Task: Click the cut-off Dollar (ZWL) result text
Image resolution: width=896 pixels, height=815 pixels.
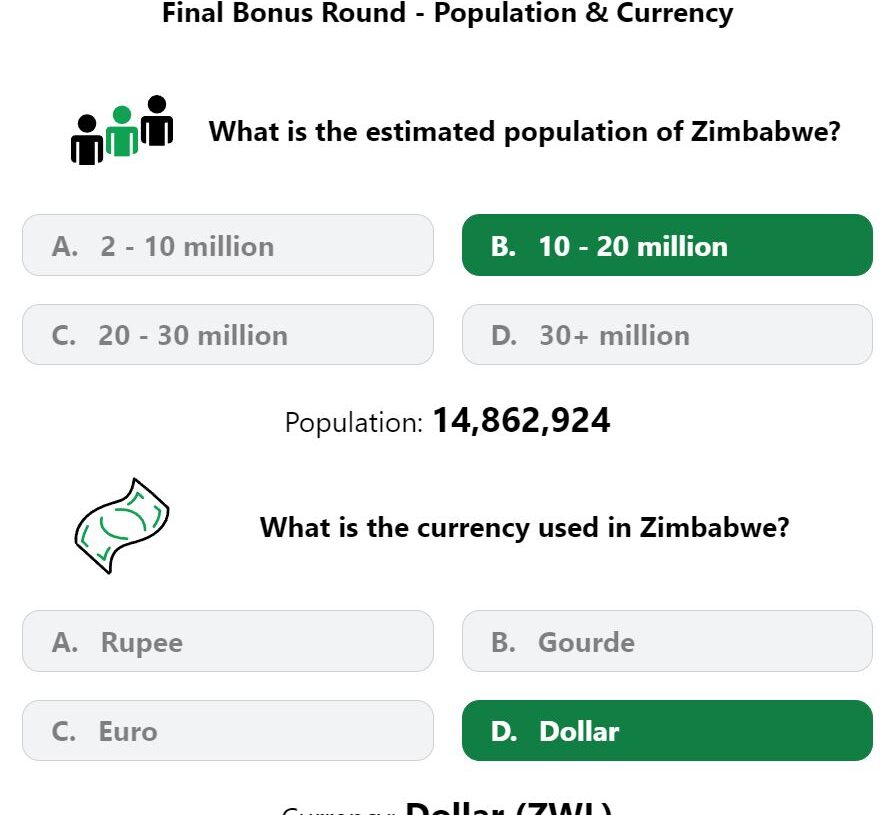Action: [509, 808]
